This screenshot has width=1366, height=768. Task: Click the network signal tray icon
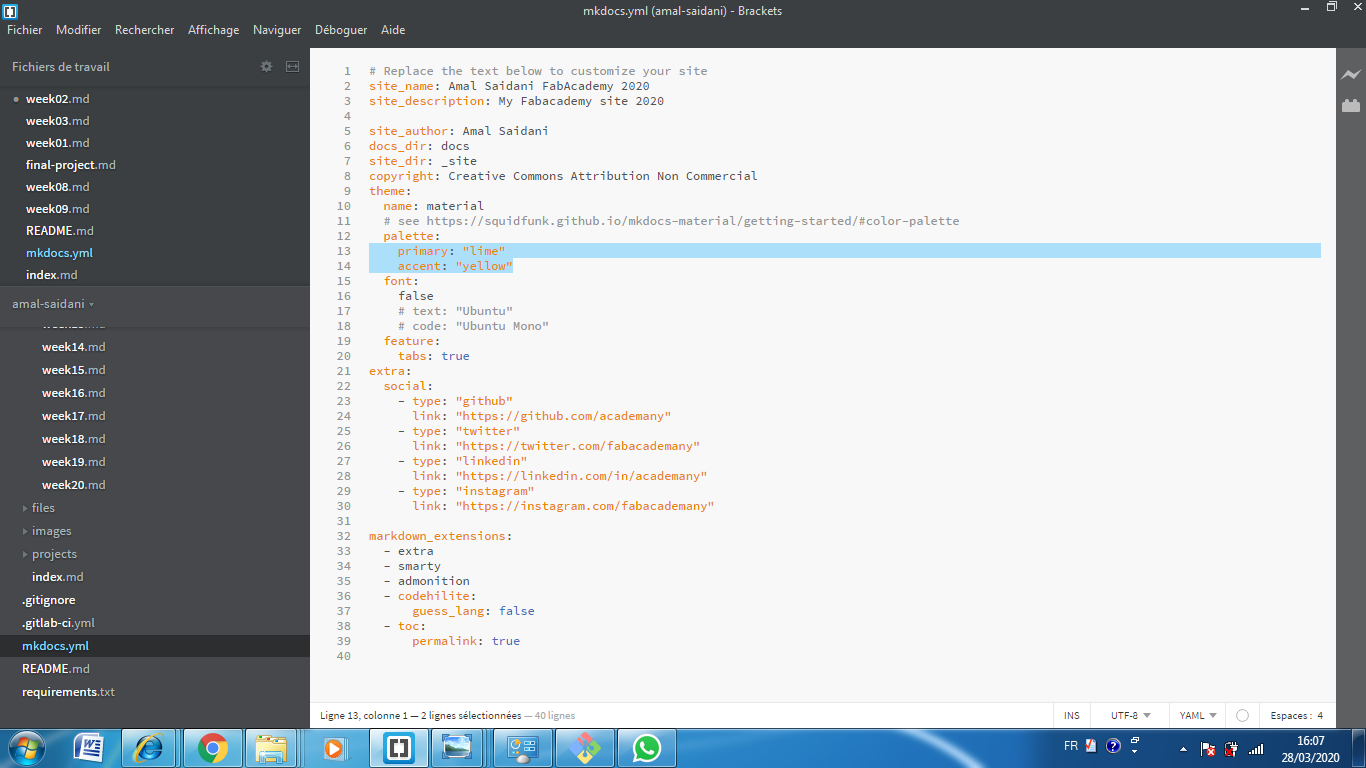click(1256, 748)
